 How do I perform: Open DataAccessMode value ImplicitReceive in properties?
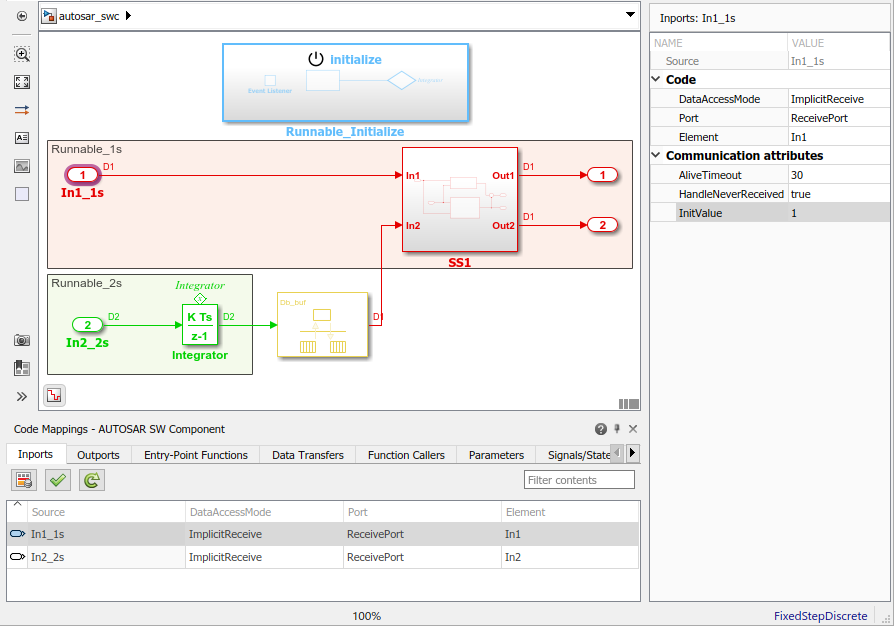pos(838,99)
